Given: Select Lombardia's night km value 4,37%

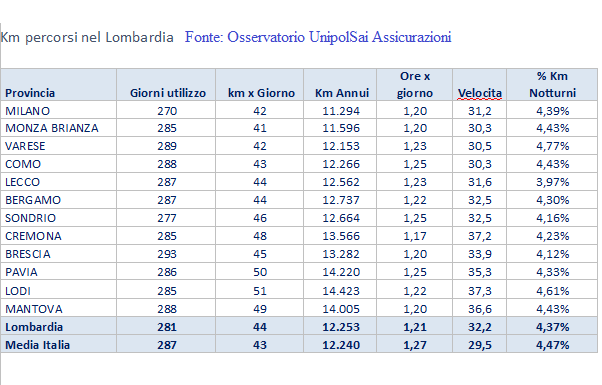Looking at the screenshot, I should 552,327.
